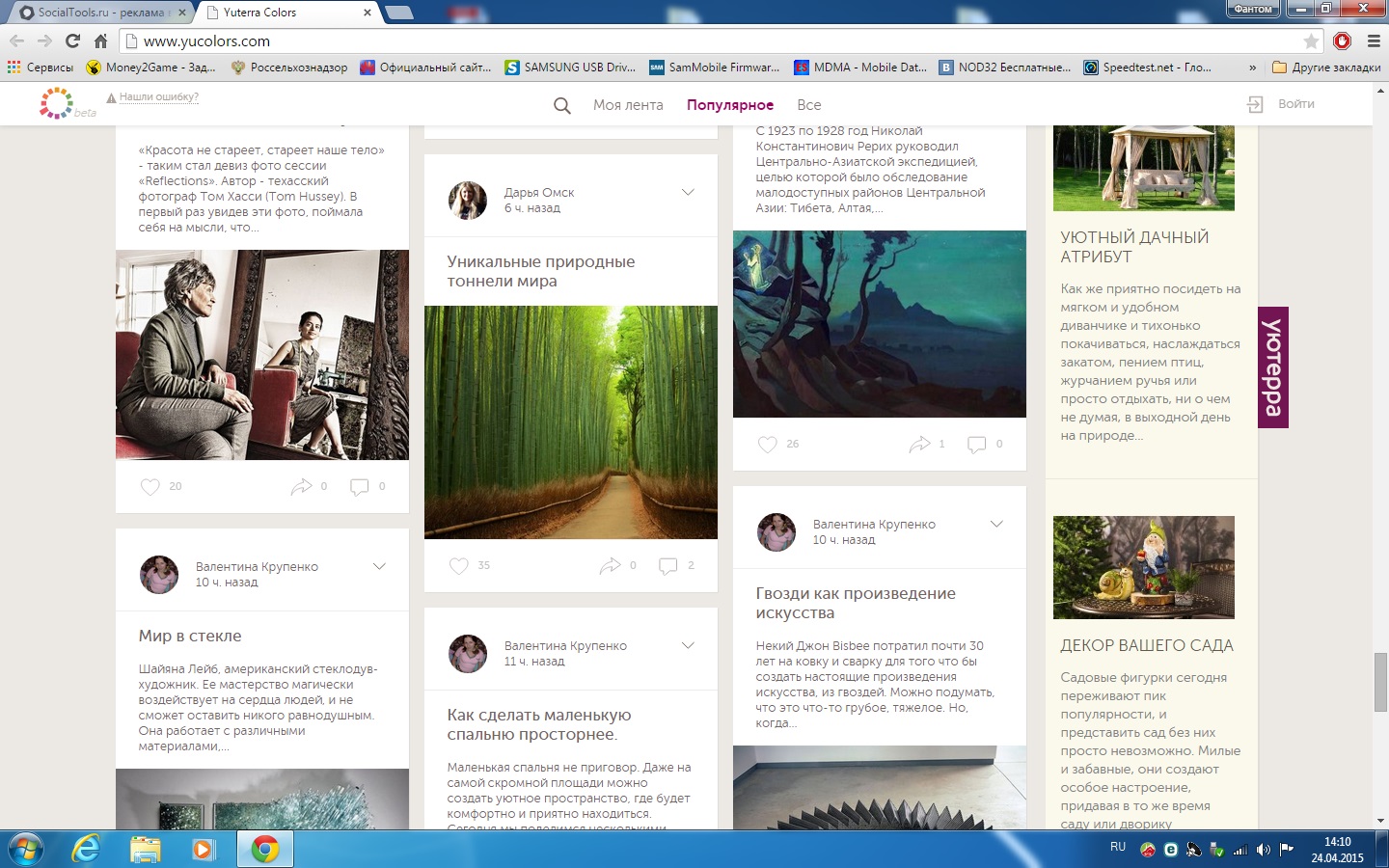Select the Все feed tab
Screen dimensions: 1389x868
[x=808, y=105]
